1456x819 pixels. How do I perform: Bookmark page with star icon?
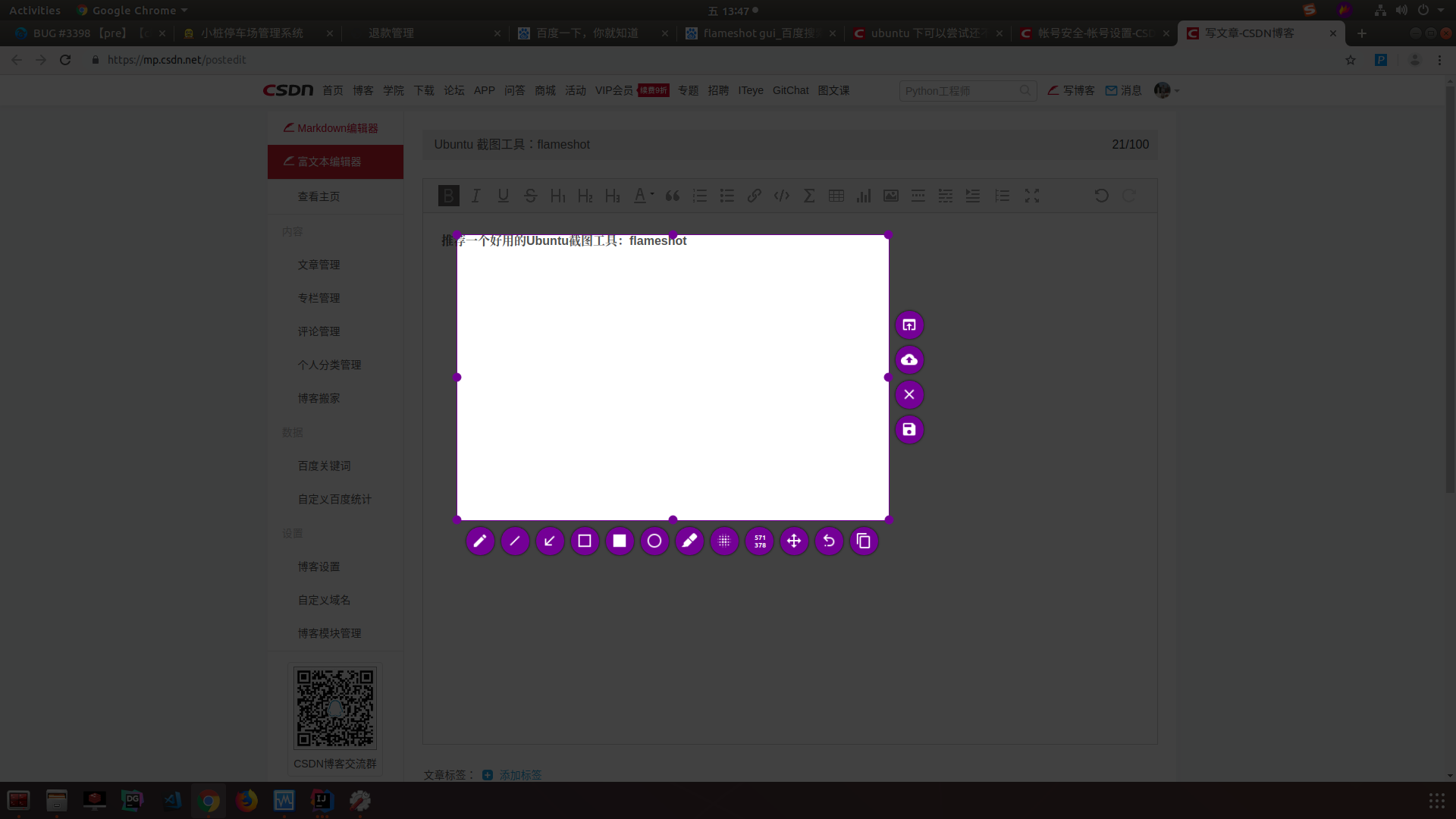point(1351,60)
